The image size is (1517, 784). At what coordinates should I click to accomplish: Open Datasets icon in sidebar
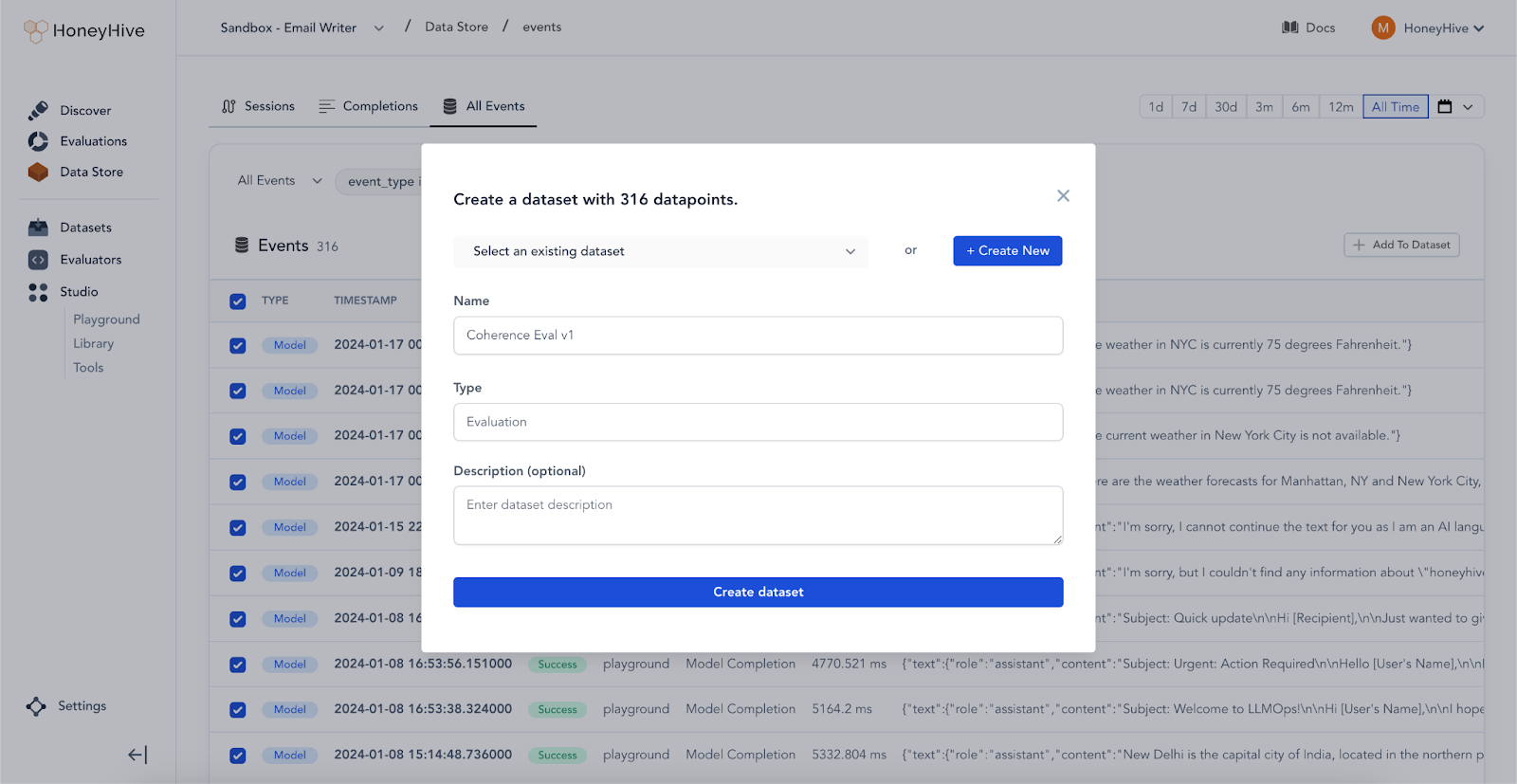pos(38,228)
